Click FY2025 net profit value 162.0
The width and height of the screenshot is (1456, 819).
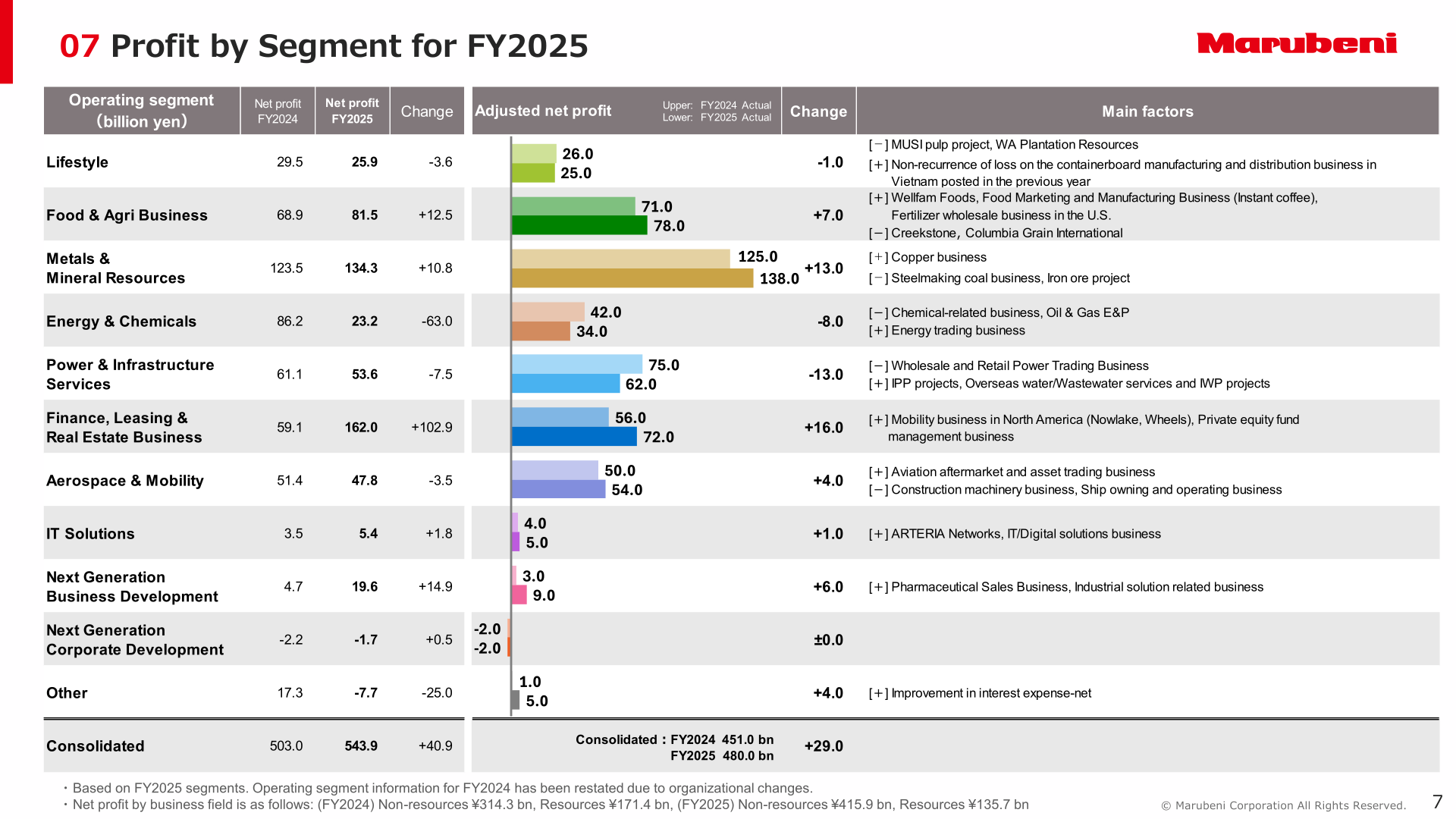coord(361,428)
